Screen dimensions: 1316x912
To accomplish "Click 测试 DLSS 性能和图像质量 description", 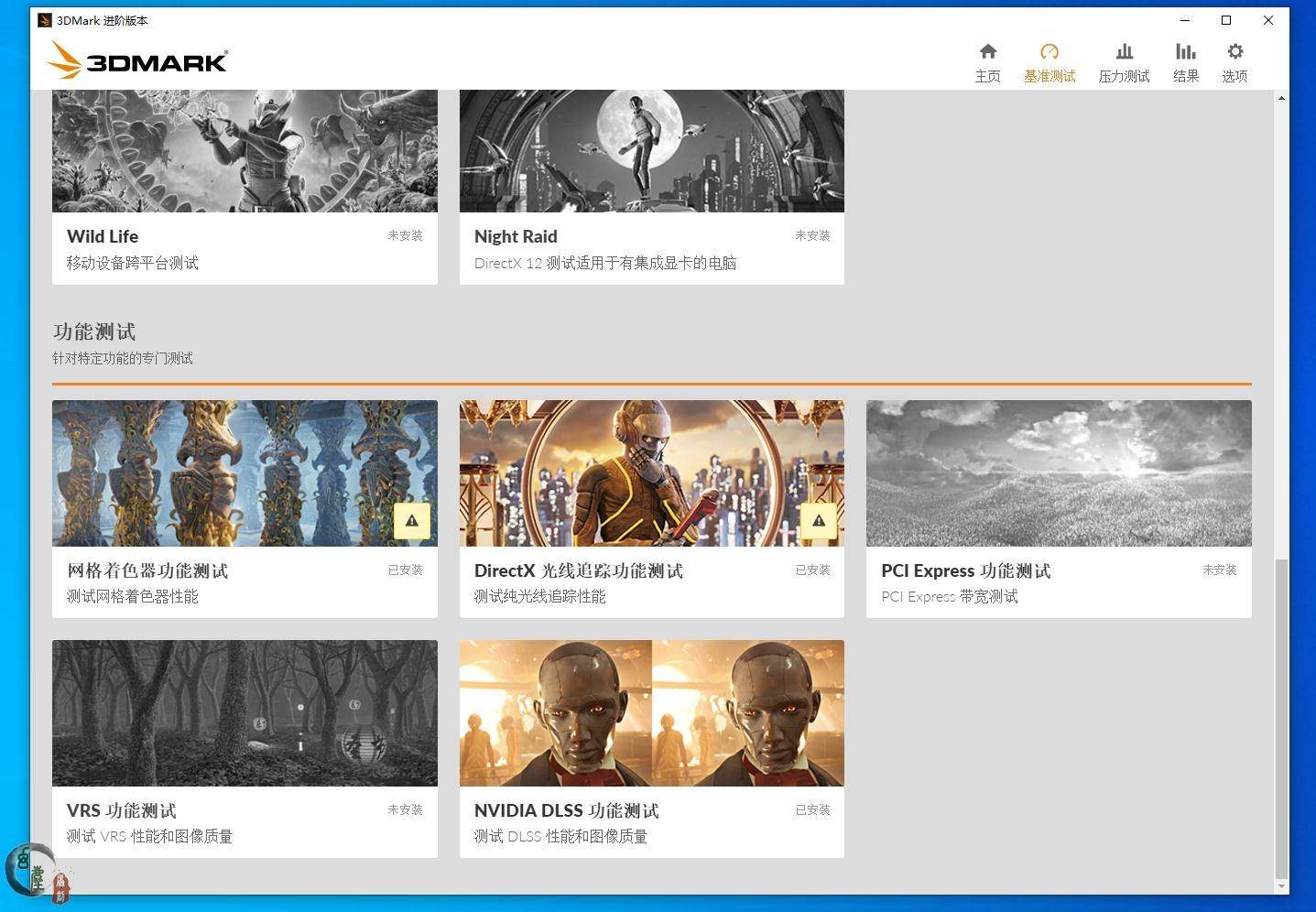I will (x=561, y=836).
